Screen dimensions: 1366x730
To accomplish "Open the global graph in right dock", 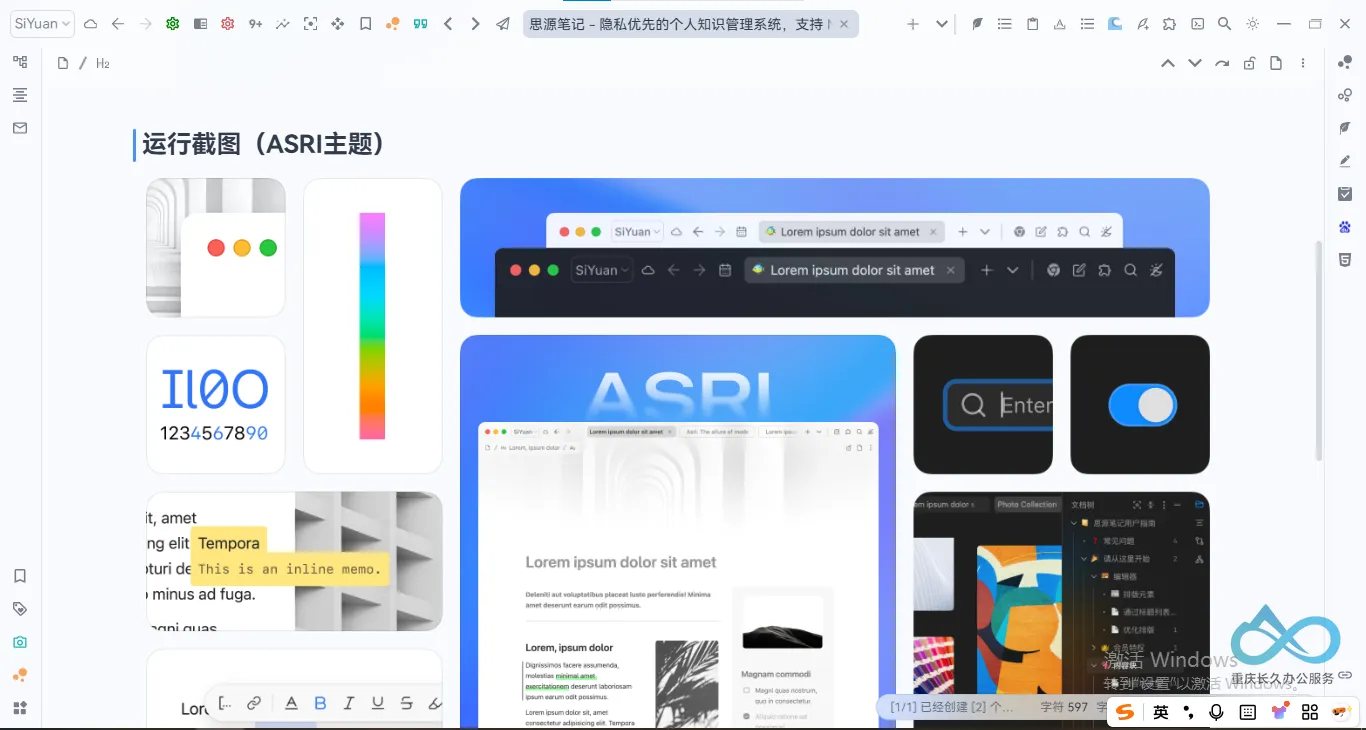I will click(1345, 95).
